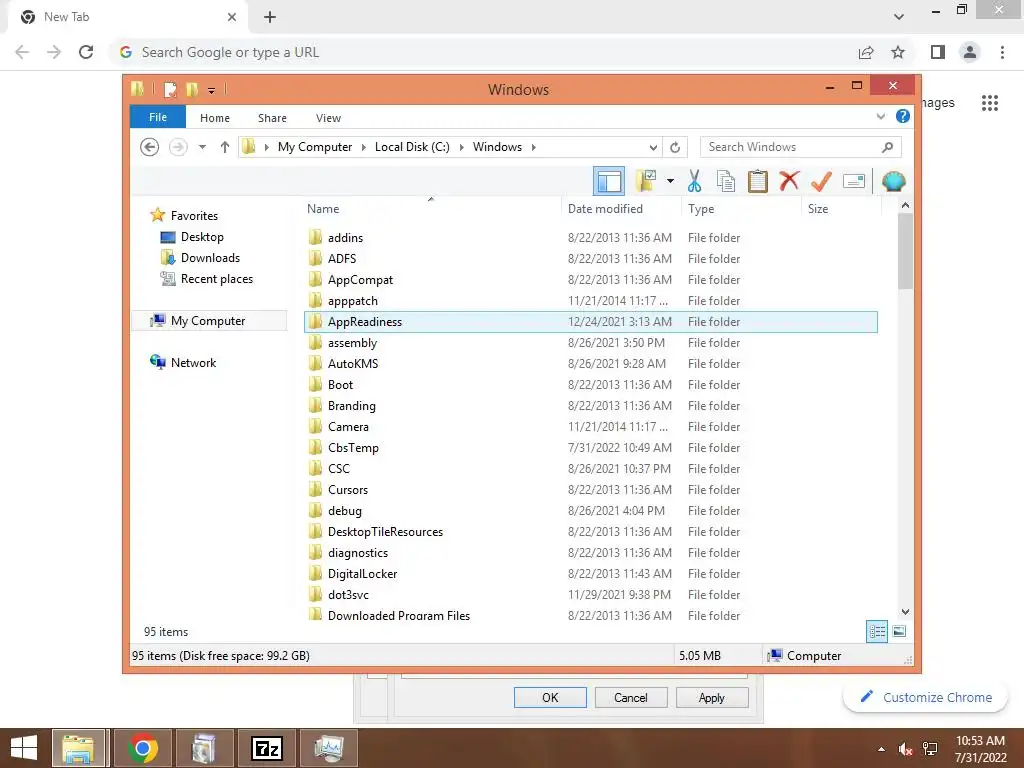Image resolution: width=1024 pixels, height=768 pixels.
Task: Click the shell icon in Explorer toolbar
Action: tap(893, 181)
